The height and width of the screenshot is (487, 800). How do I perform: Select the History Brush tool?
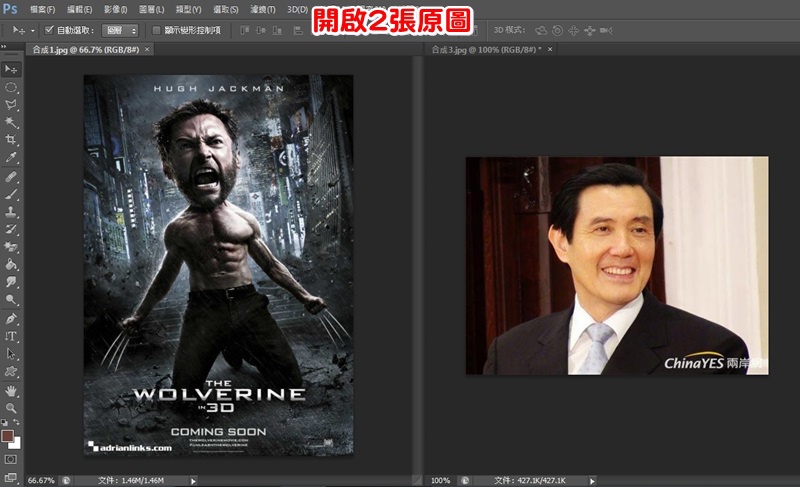click(11, 229)
